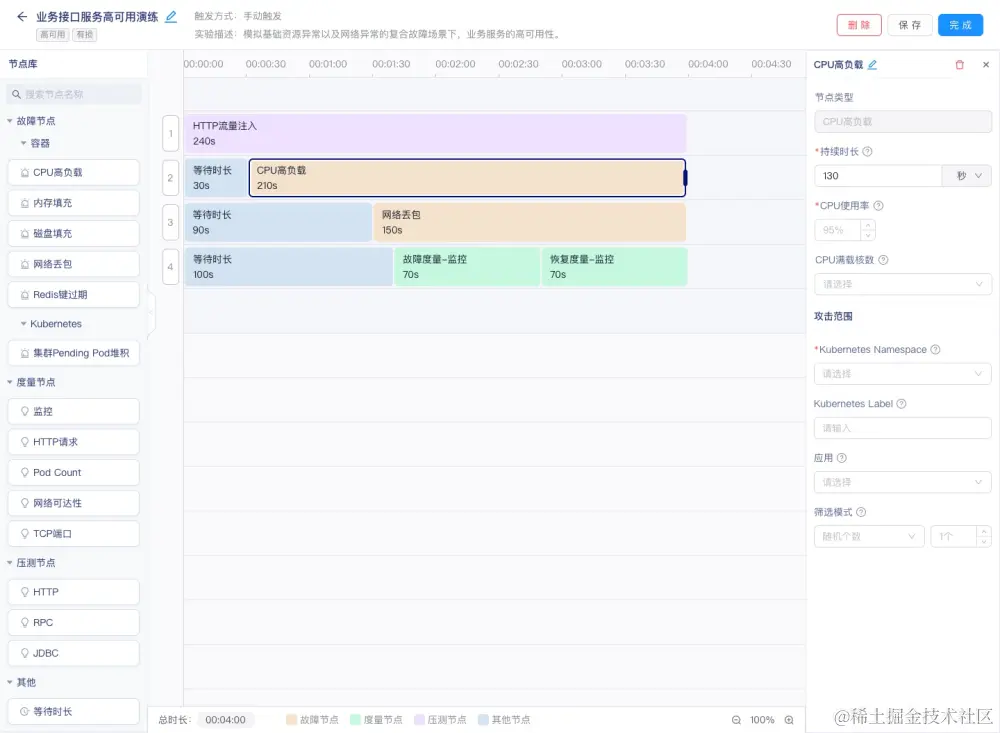The image size is (1000, 733).
Task: Click the red 删除 button
Action: click(x=858, y=25)
